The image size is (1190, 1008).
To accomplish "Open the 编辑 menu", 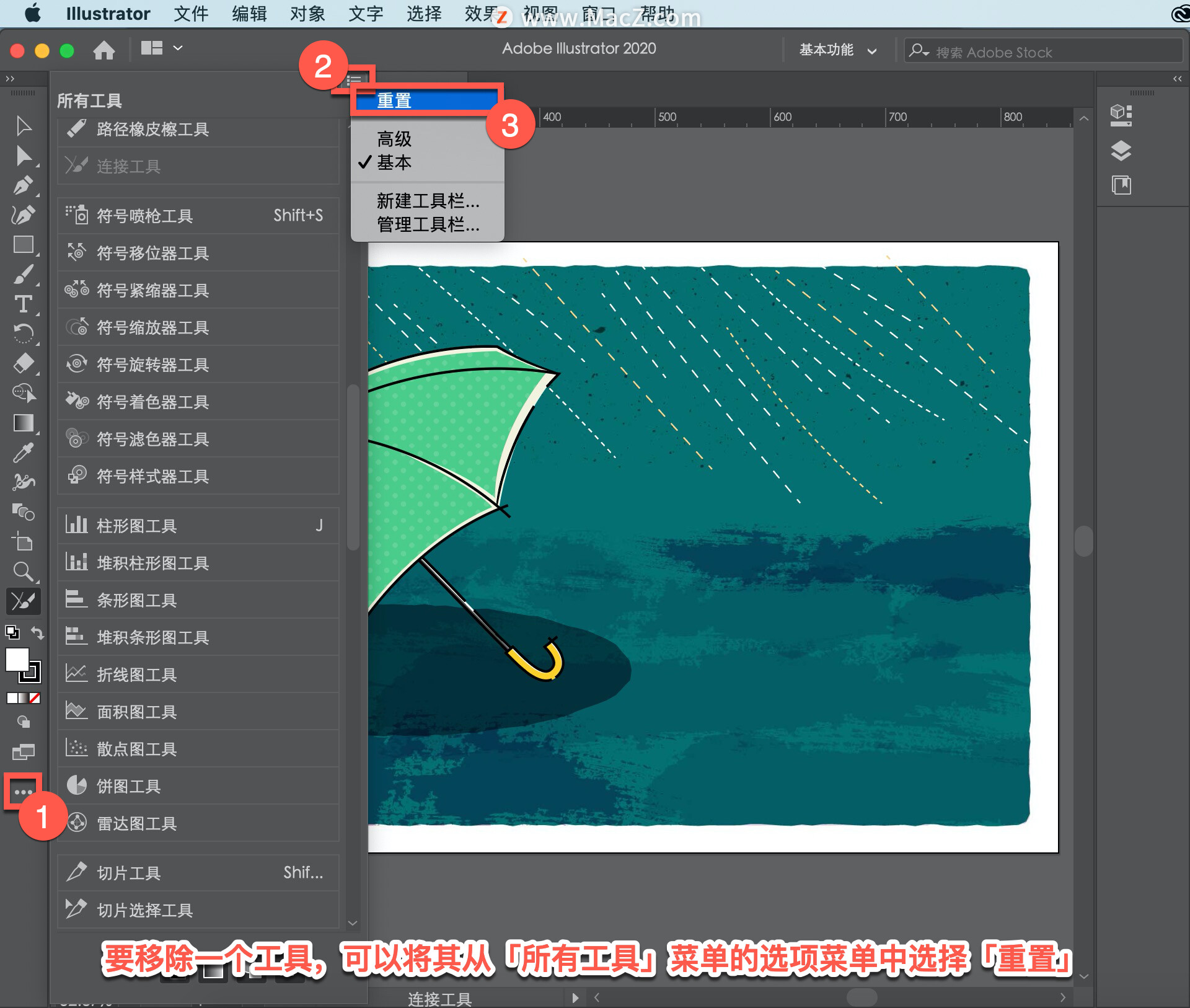I will coord(249,14).
